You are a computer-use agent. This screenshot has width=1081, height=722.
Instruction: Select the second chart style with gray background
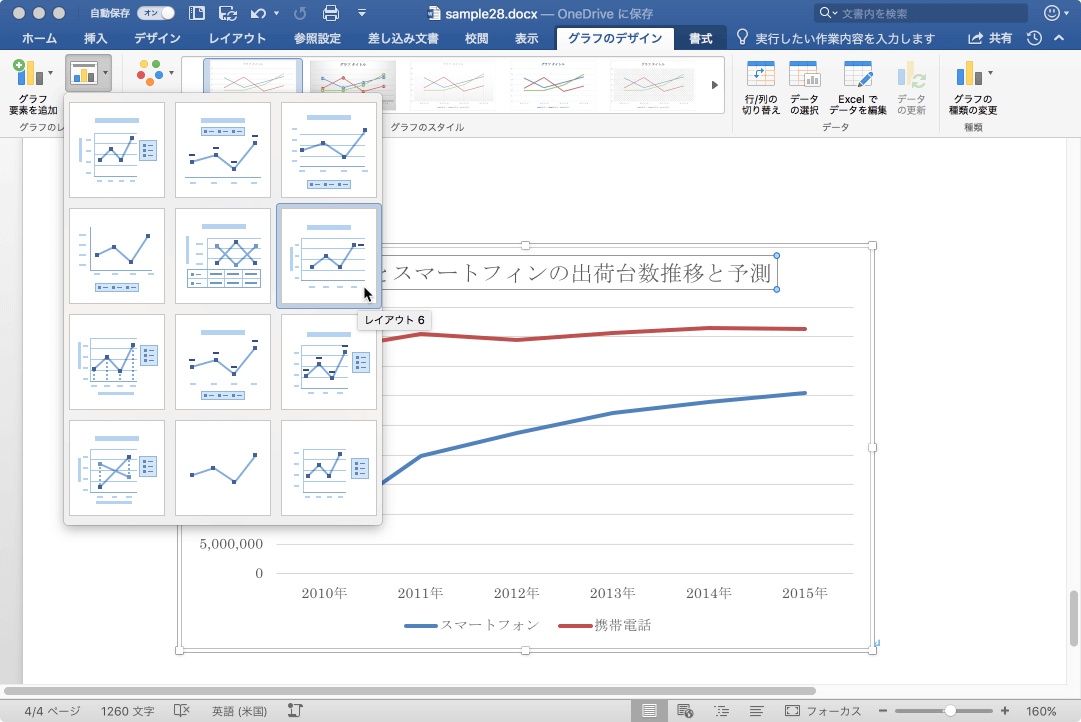[x=352, y=85]
